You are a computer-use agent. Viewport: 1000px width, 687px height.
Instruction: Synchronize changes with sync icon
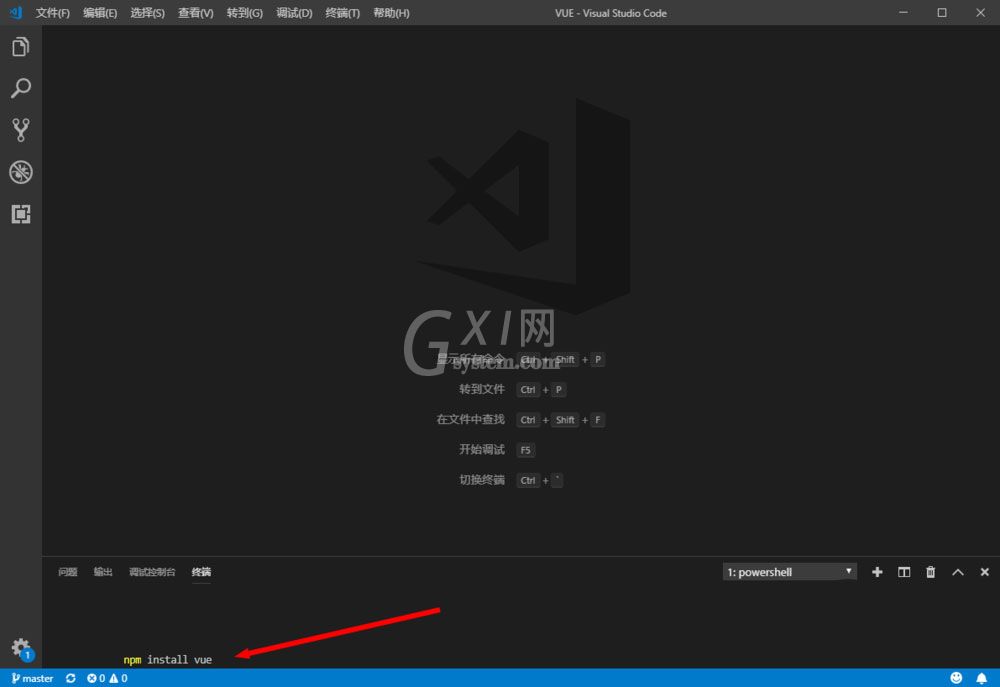pyautogui.click(x=70, y=678)
